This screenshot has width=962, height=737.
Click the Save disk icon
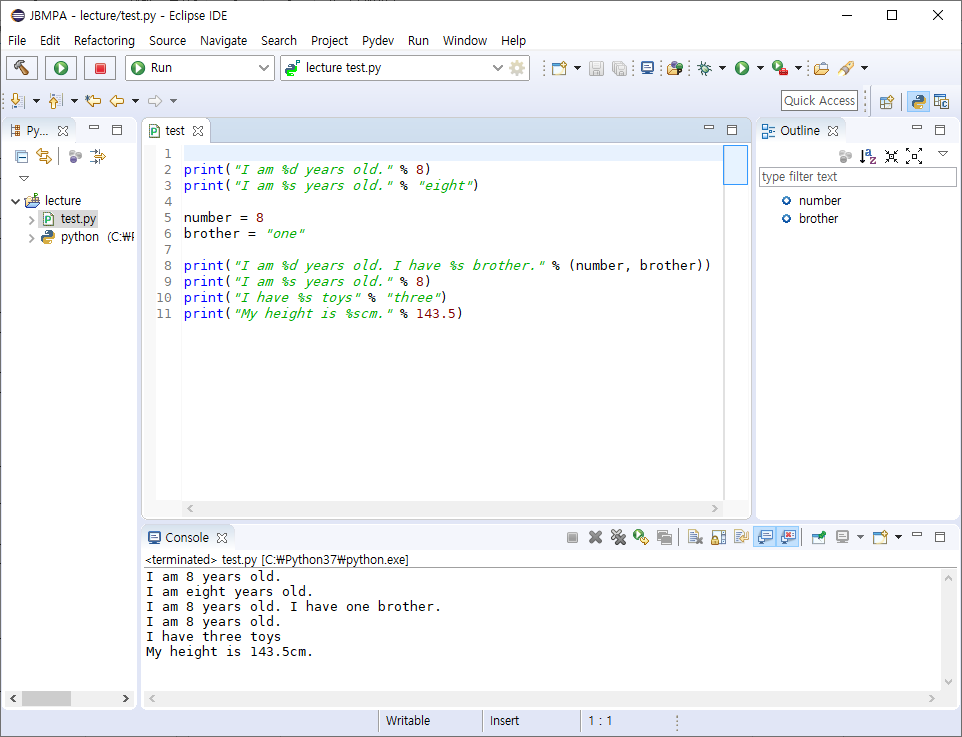[x=596, y=68]
